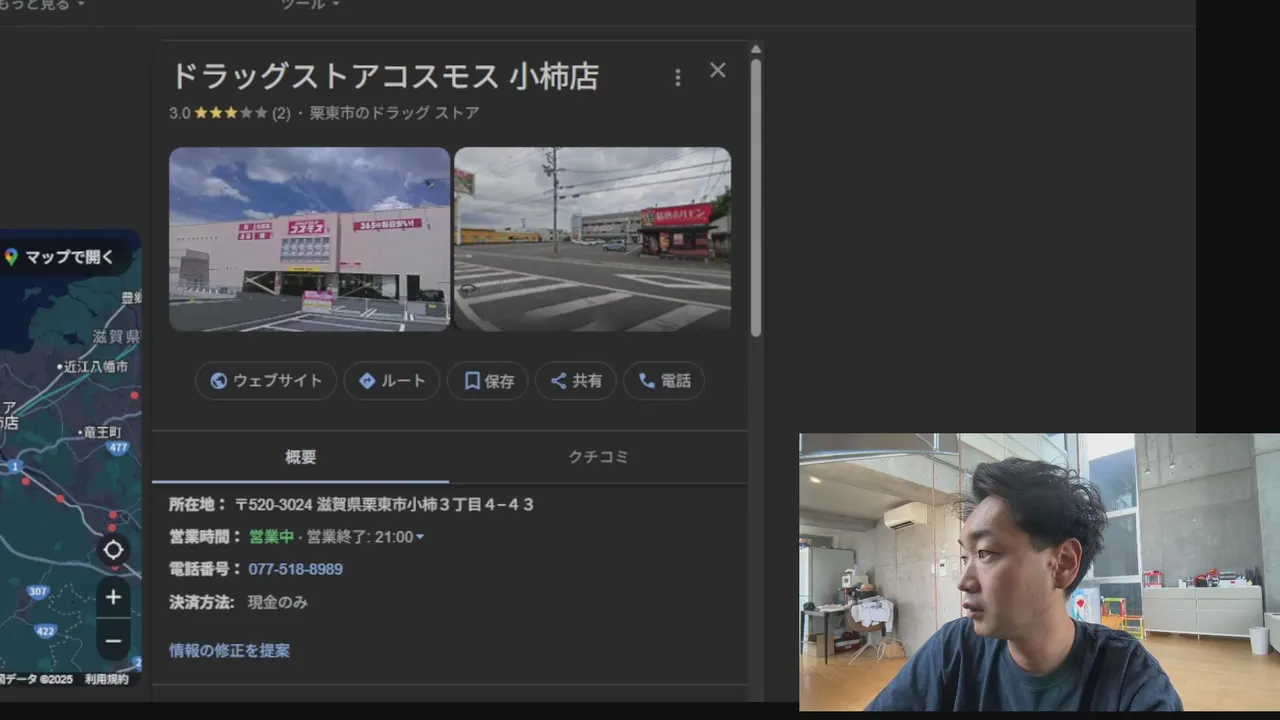The height and width of the screenshot is (720, 1280).
Task: Click 竜王町 label on map
Action: (102, 432)
